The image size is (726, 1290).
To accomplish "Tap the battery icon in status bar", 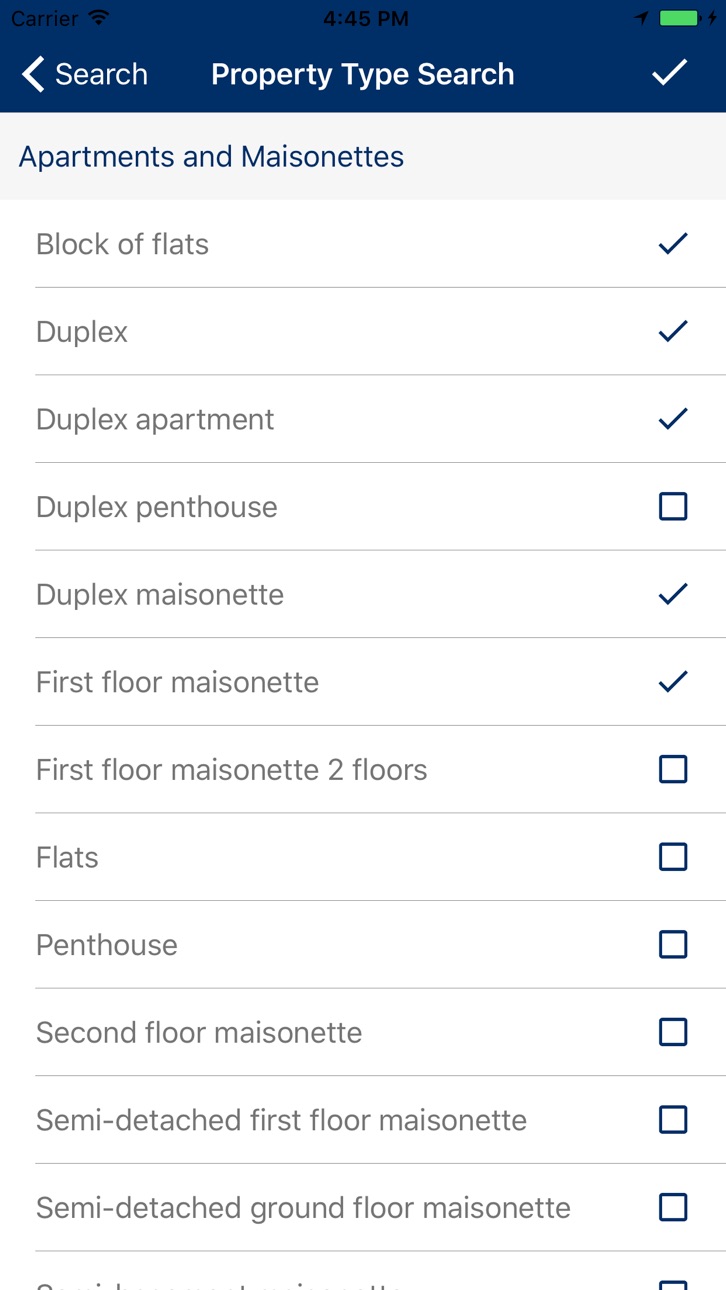I will [679, 18].
